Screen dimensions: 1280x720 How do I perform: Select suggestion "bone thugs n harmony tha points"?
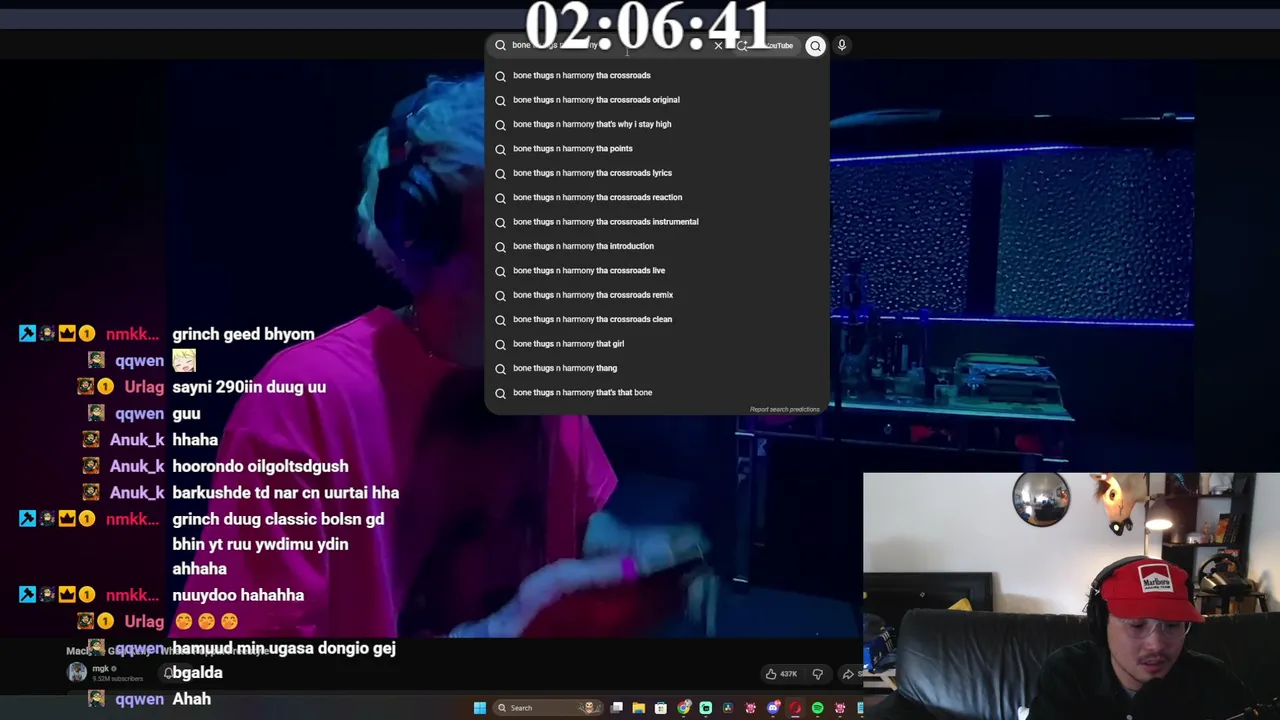[x=657, y=148]
